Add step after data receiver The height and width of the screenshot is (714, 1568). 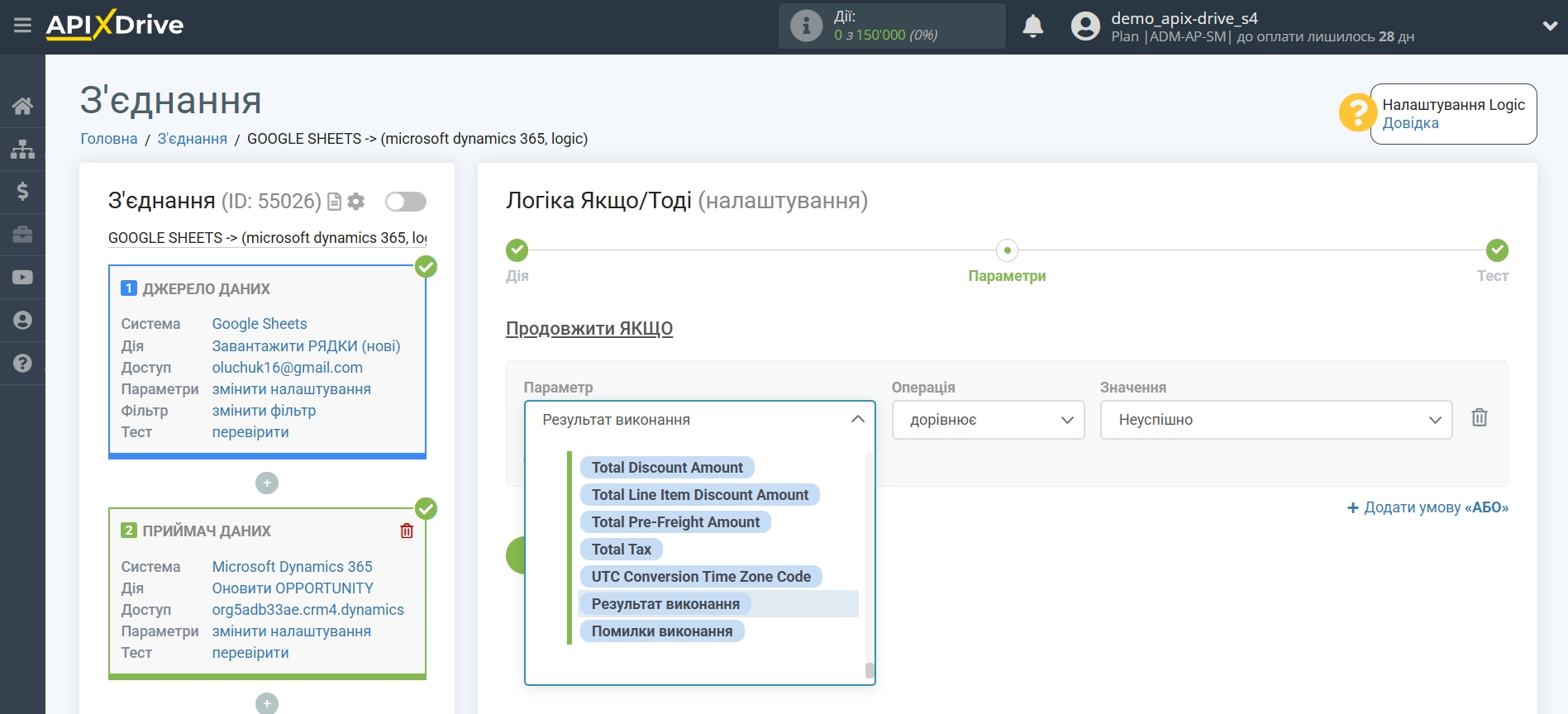tap(267, 703)
